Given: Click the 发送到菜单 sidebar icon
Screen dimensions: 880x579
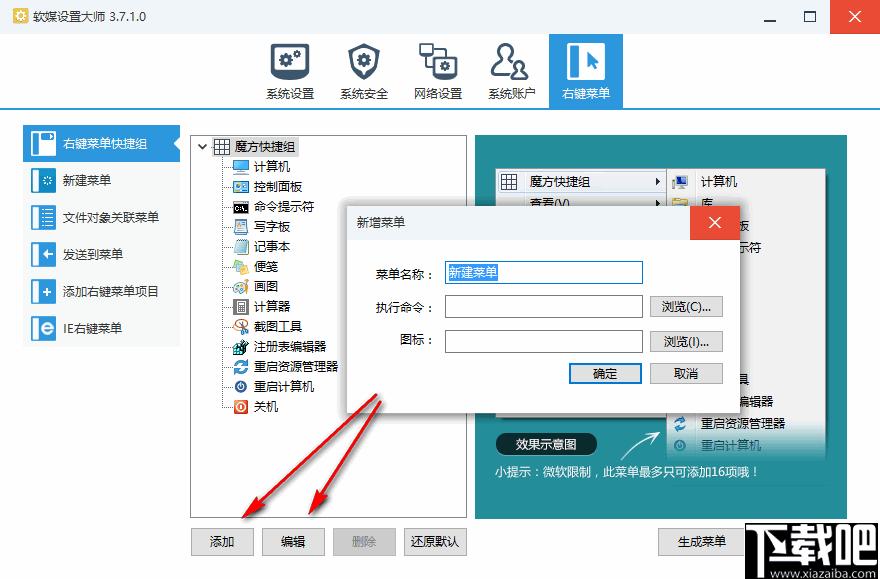Looking at the screenshot, I should coord(43,255).
